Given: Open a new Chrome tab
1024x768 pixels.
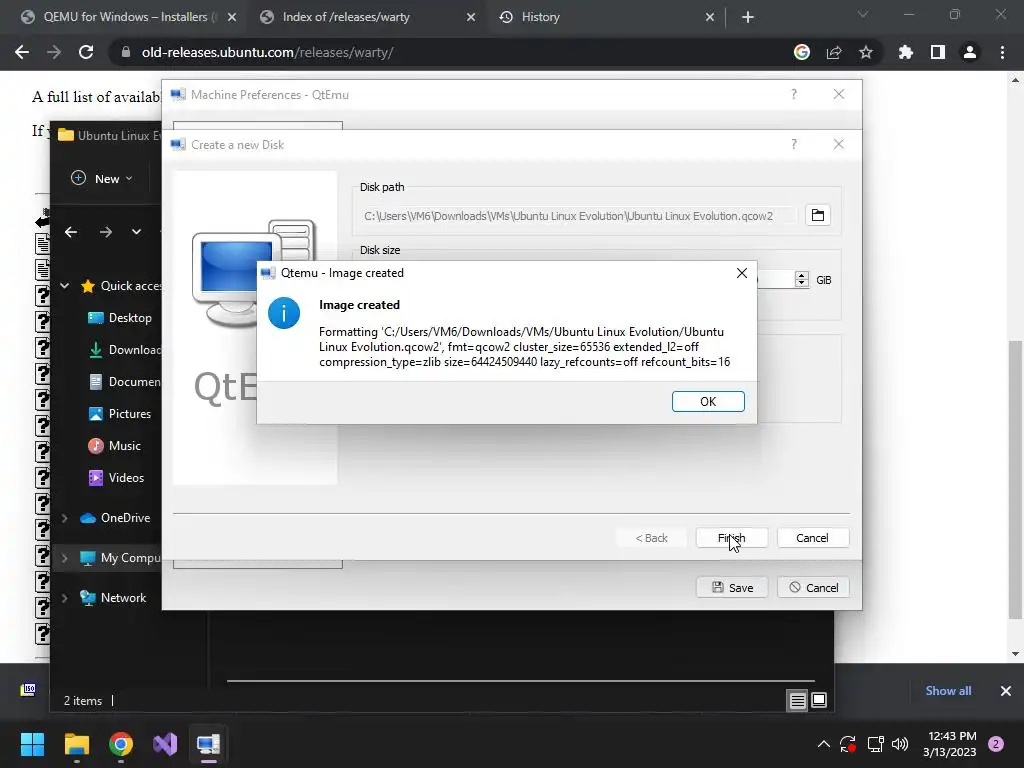Looking at the screenshot, I should 748,18.
